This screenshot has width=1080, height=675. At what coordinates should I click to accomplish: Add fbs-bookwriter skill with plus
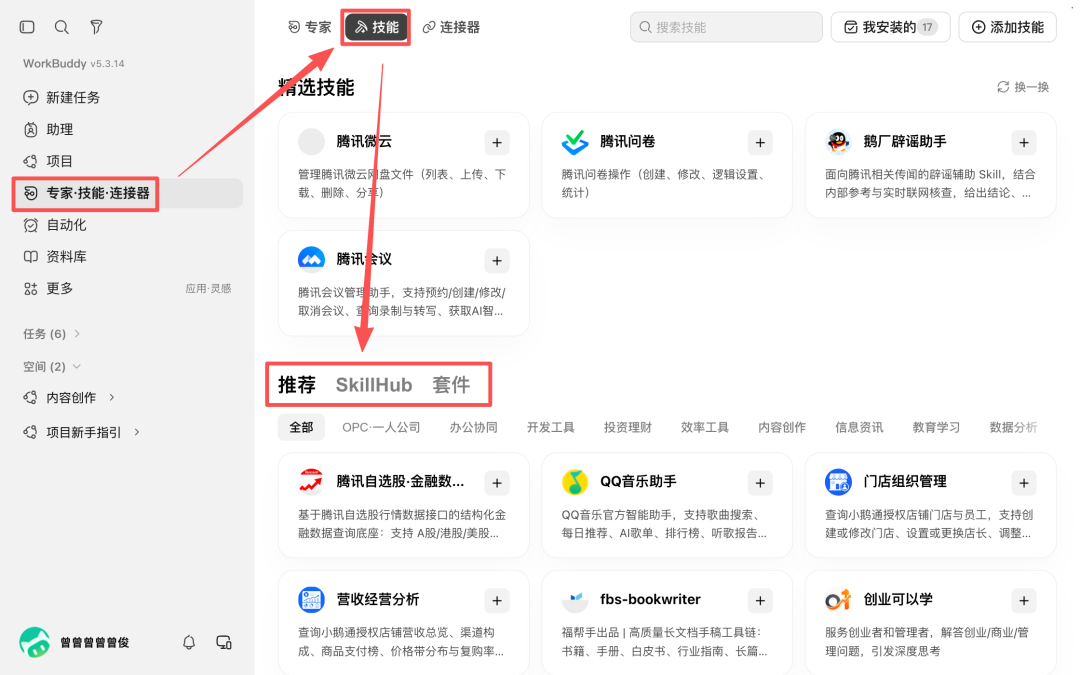[x=760, y=601]
